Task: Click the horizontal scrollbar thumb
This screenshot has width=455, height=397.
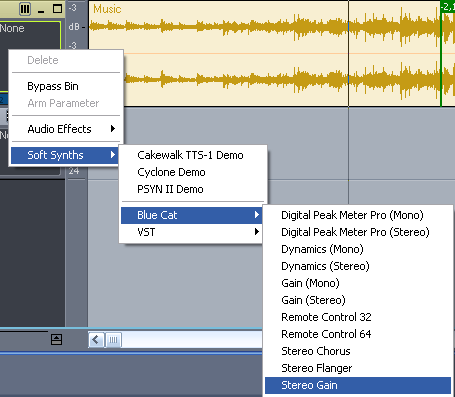Action: tap(113, 340)
